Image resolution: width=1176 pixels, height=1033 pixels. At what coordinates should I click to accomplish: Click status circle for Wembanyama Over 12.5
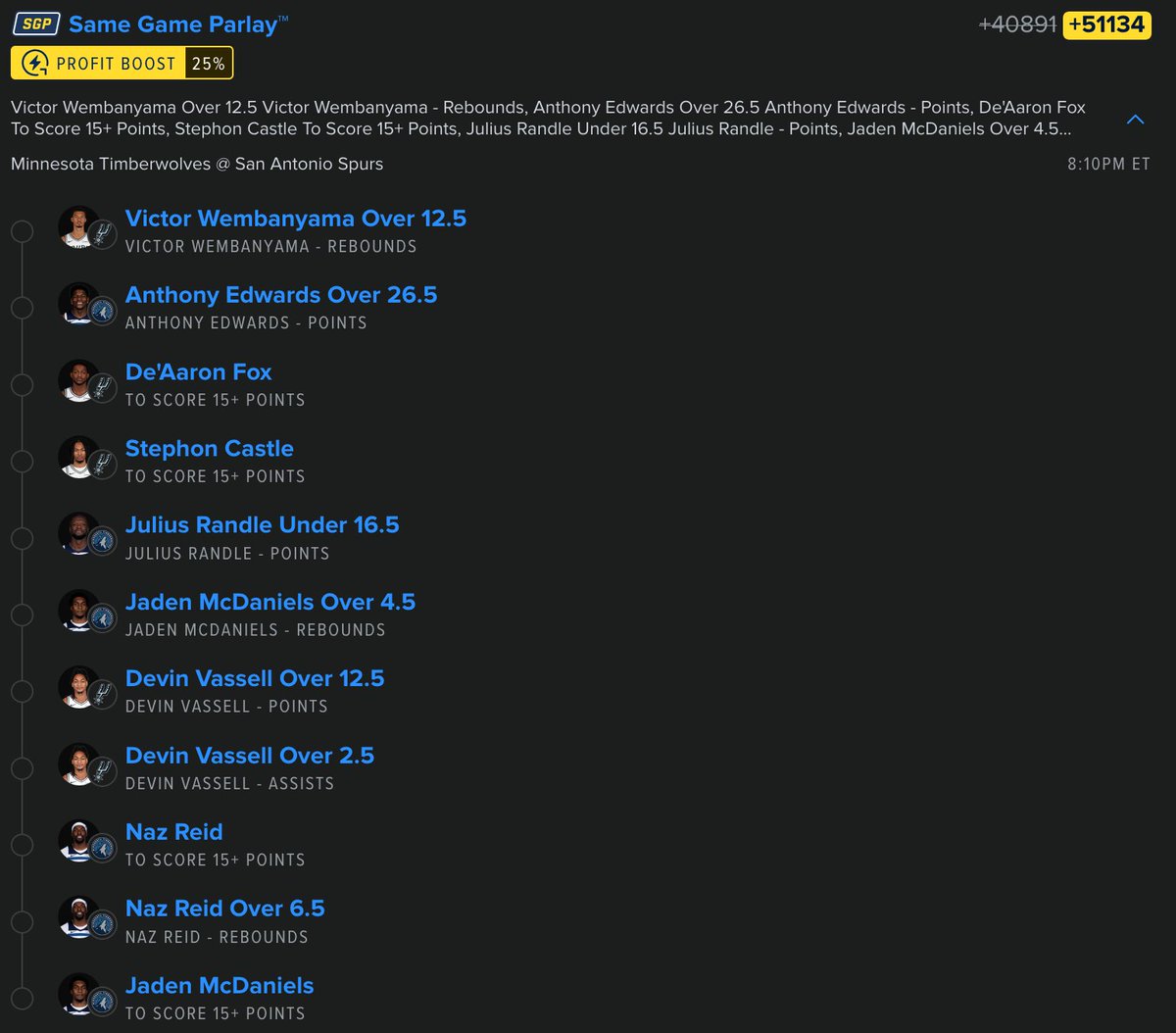pyautogui.click(x=22, y=231)
